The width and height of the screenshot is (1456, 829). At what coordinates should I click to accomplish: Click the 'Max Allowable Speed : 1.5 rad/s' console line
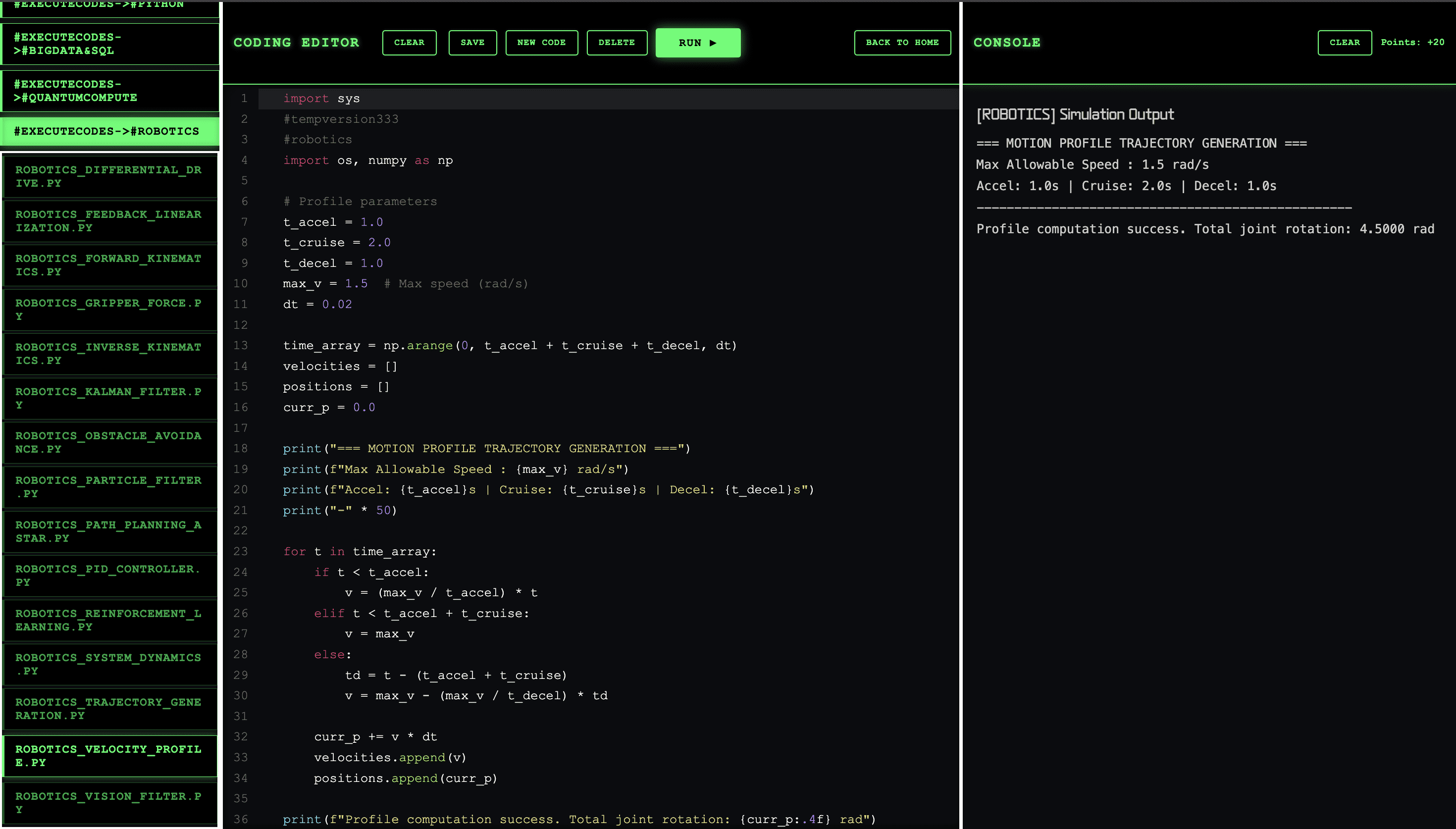point(1093,164)
